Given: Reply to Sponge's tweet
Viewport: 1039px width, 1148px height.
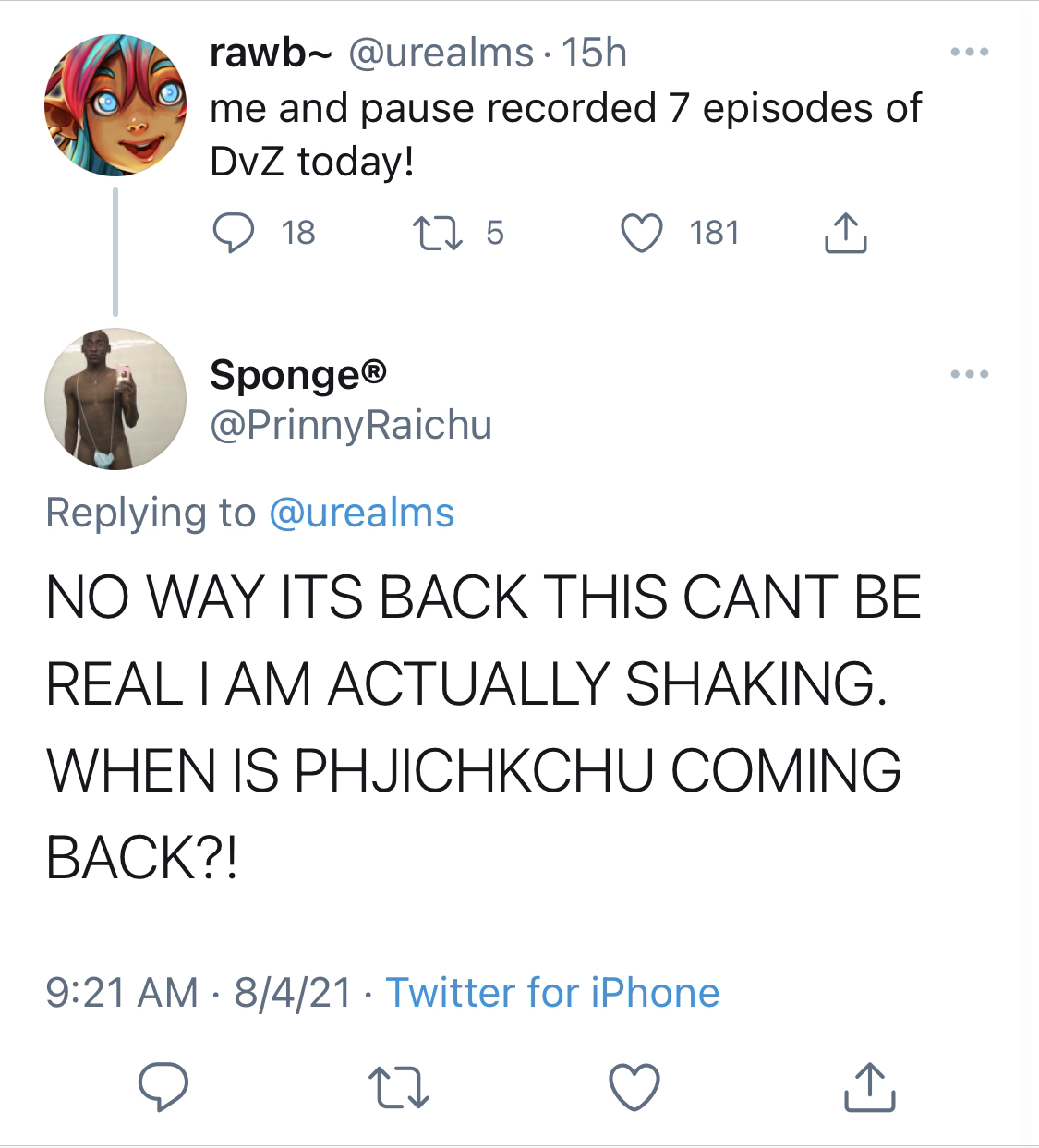Looking at the screenshot, I should tap(164, 1086).
